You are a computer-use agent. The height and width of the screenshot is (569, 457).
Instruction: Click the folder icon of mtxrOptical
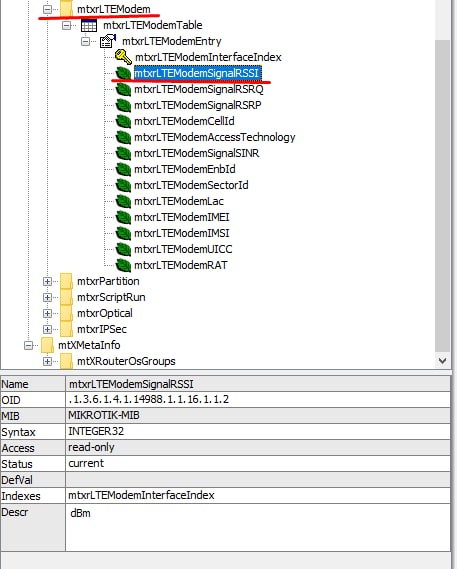point(66,313)
